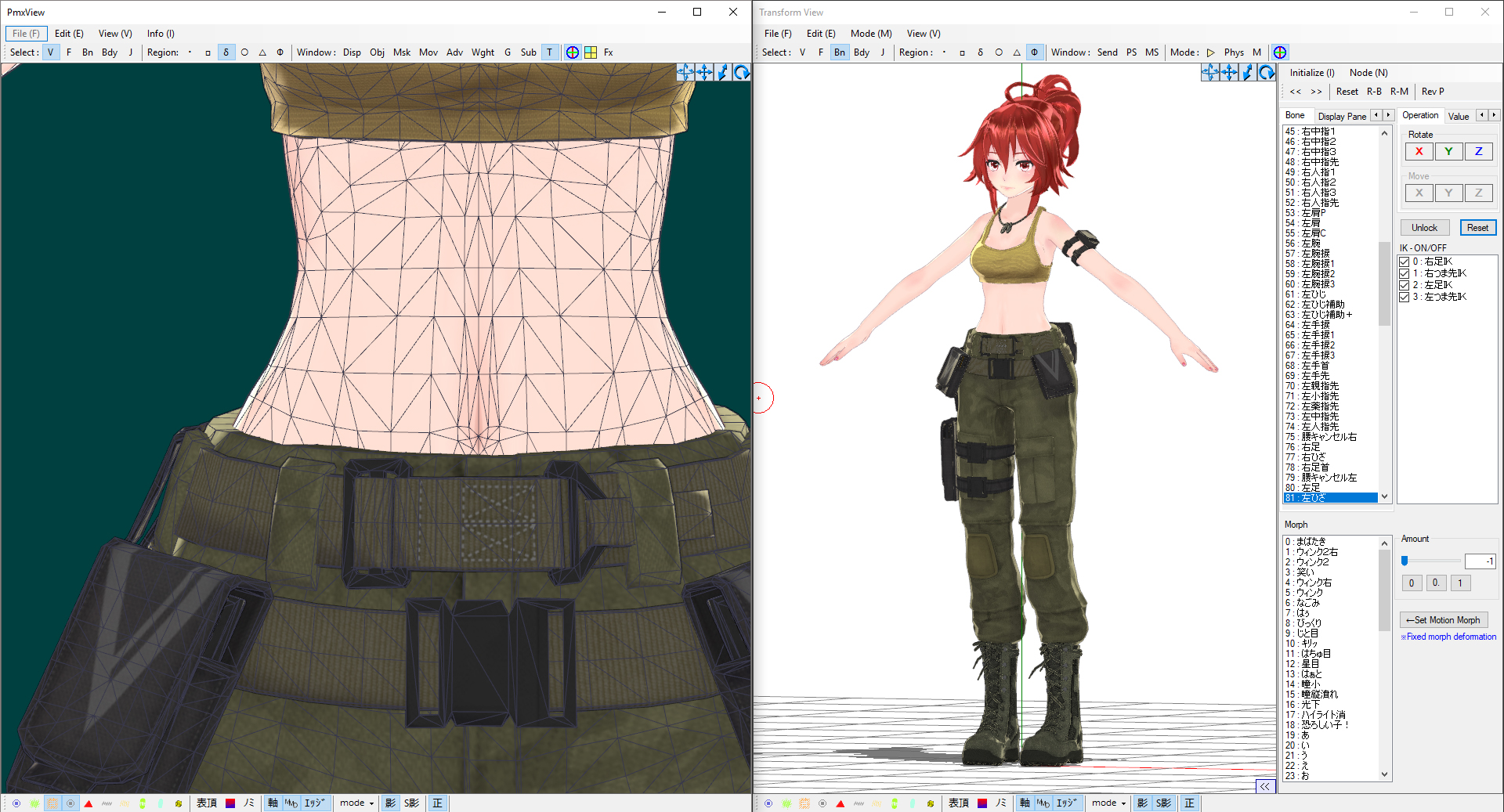The width and height of the screenshot is (1504, 812).
Task: Toggle the 影 shadow button in PmxView
Action: (x=390, y=803)
